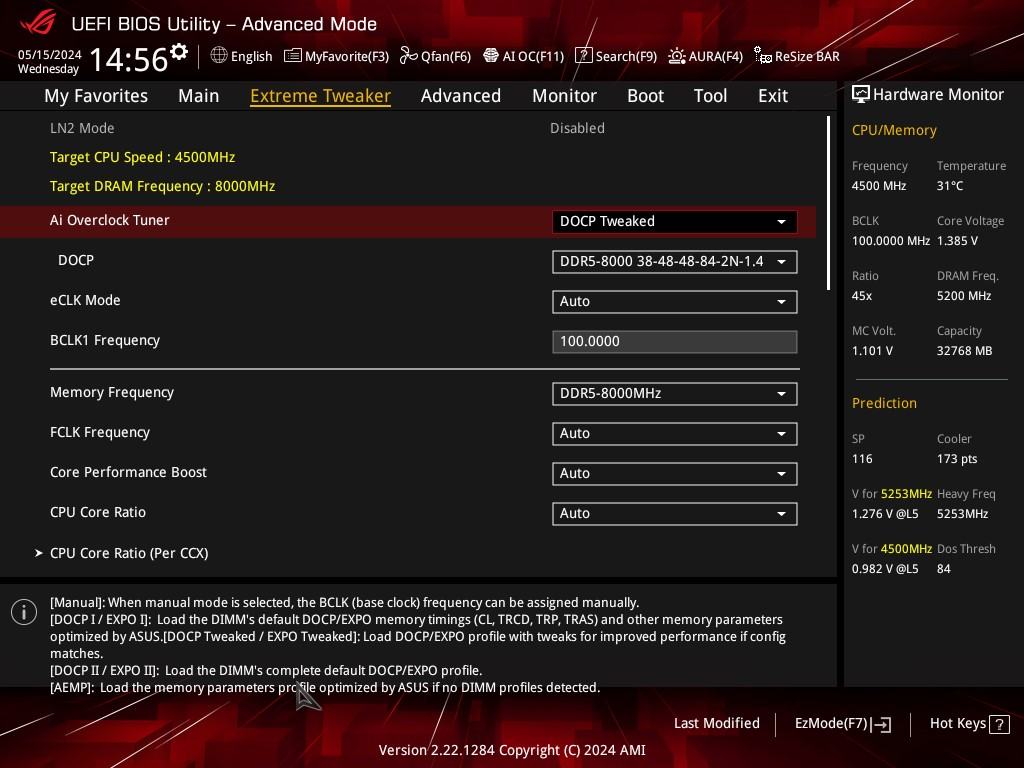This screenshot has height=768, width=1024.
Task: Open the FCLK Frequency dropdown
Action: point(675,434)
